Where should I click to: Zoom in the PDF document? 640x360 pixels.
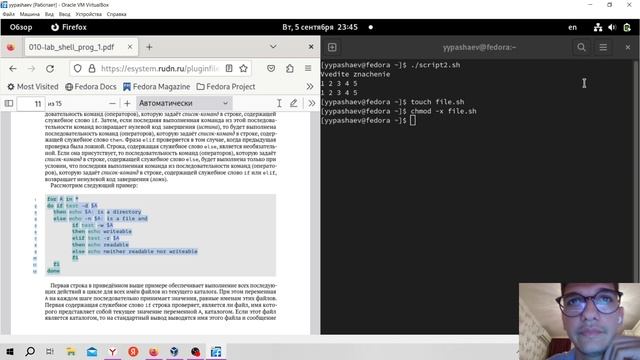pyautogui.click(x=127, y=103)
